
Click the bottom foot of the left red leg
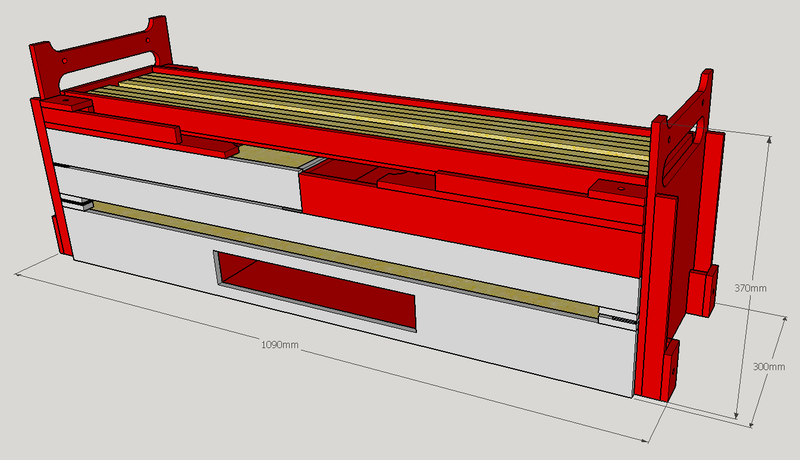click(59, 235)
